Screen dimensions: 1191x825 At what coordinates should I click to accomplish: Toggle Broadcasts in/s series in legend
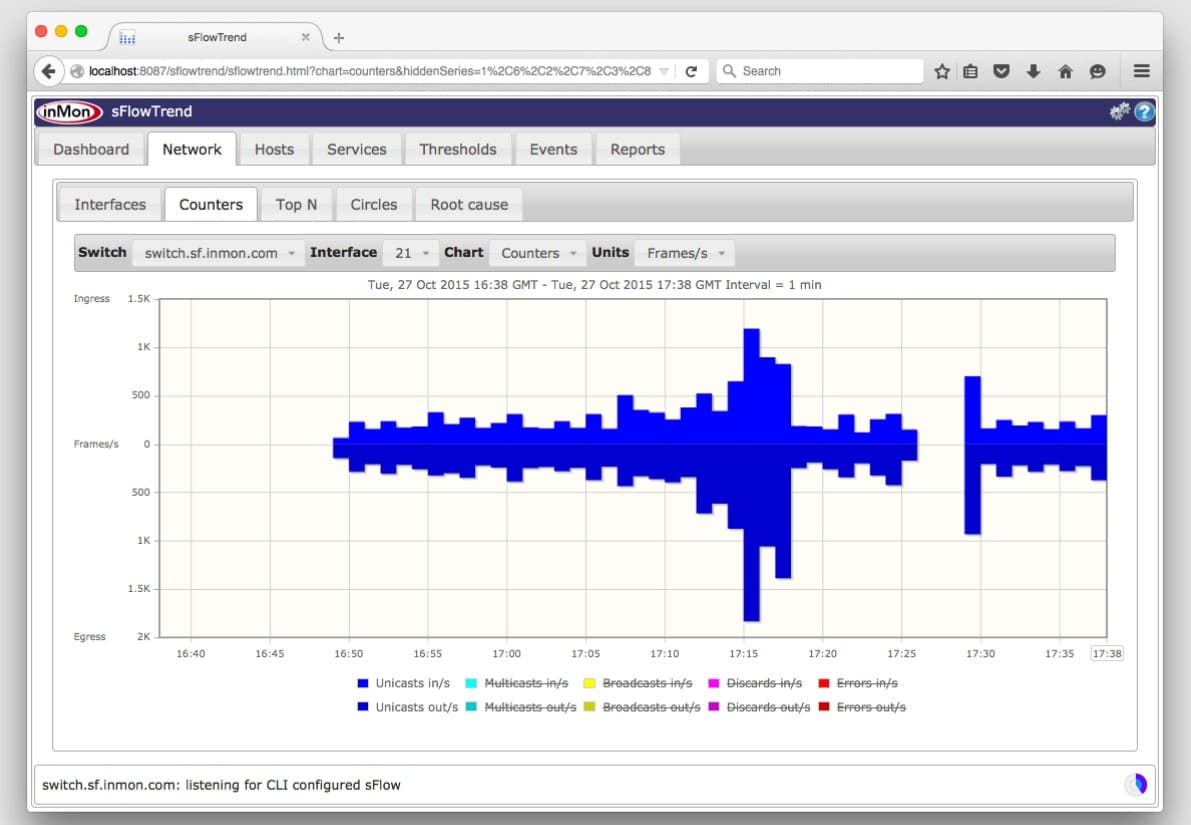click(647, 683)
